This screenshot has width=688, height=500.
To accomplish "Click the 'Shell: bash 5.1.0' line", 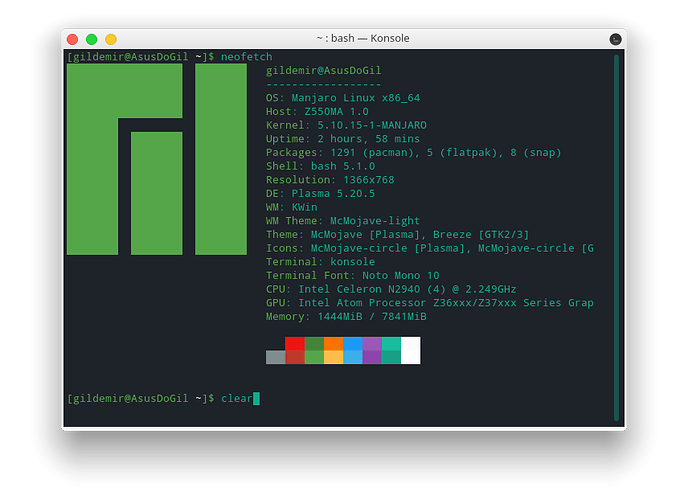I will click(x=320, y=166).
